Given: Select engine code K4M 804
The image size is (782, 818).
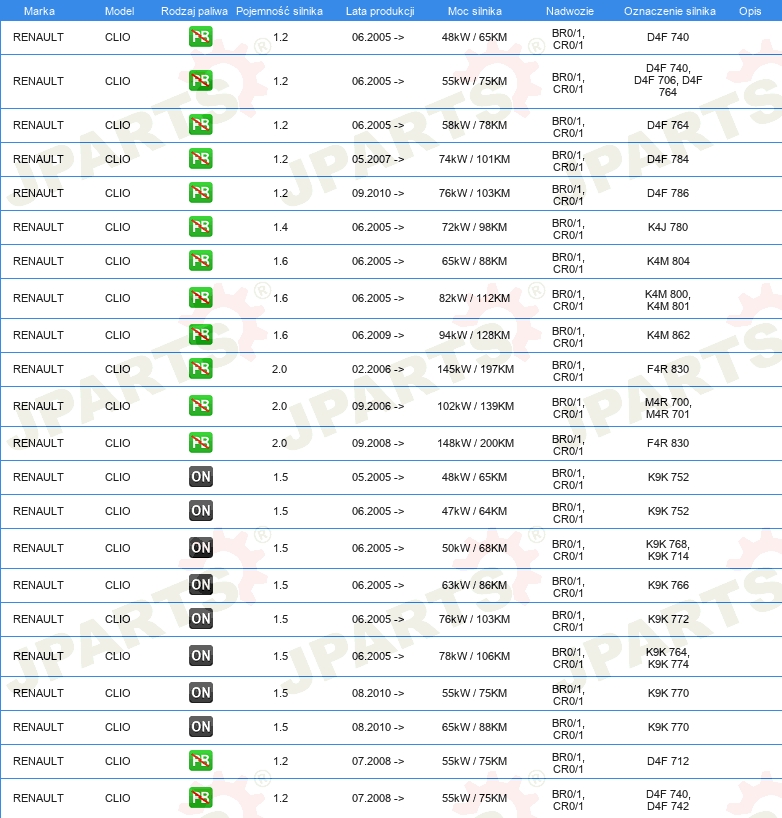Looking at the screenshot, I should coord(668,261).
